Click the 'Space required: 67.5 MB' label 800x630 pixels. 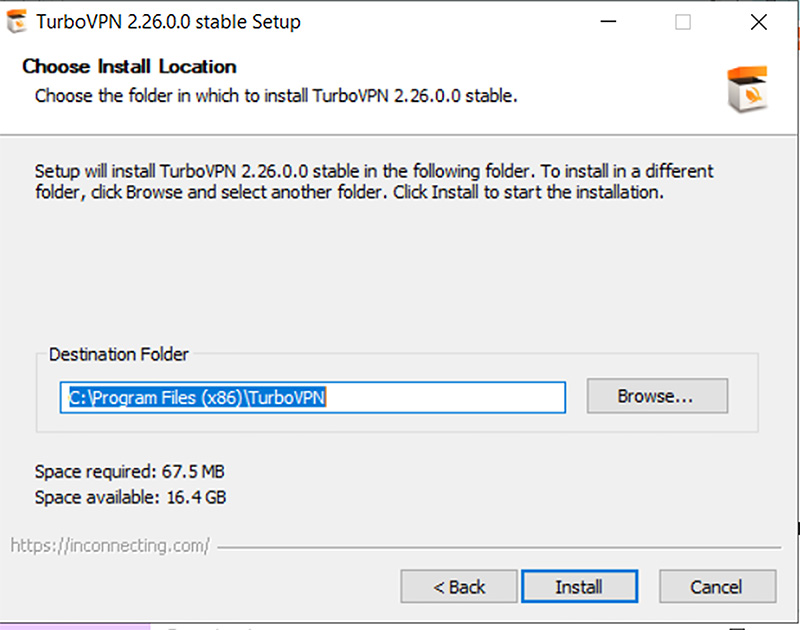coord(130,471)
